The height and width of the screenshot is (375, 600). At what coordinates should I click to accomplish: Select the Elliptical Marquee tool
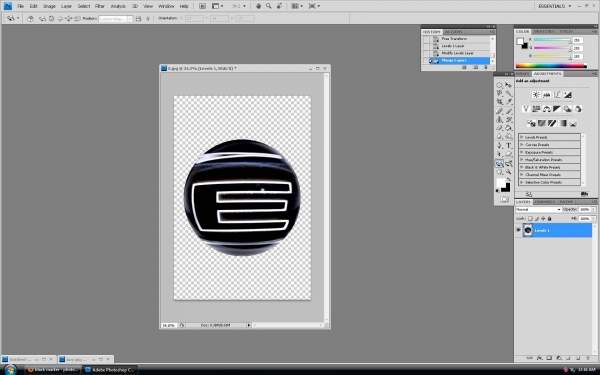[x=499, y=85]
